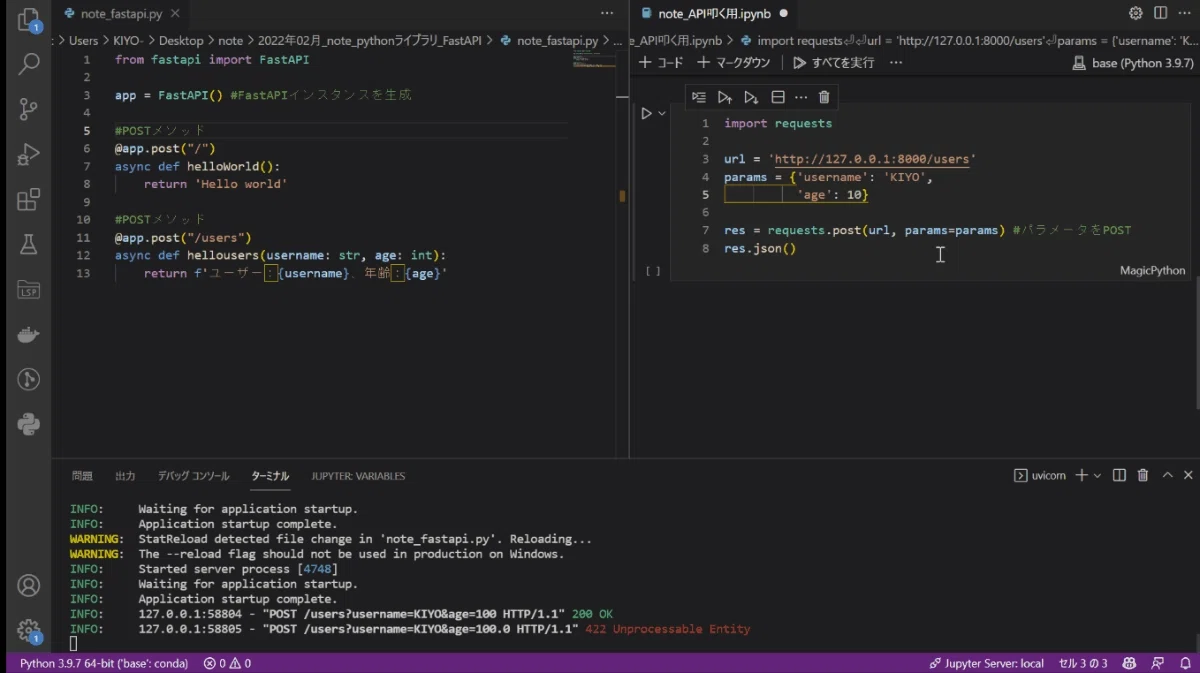Open more actions for notebook editor group
The image size is (1200, 673).
pos(1184,14)
